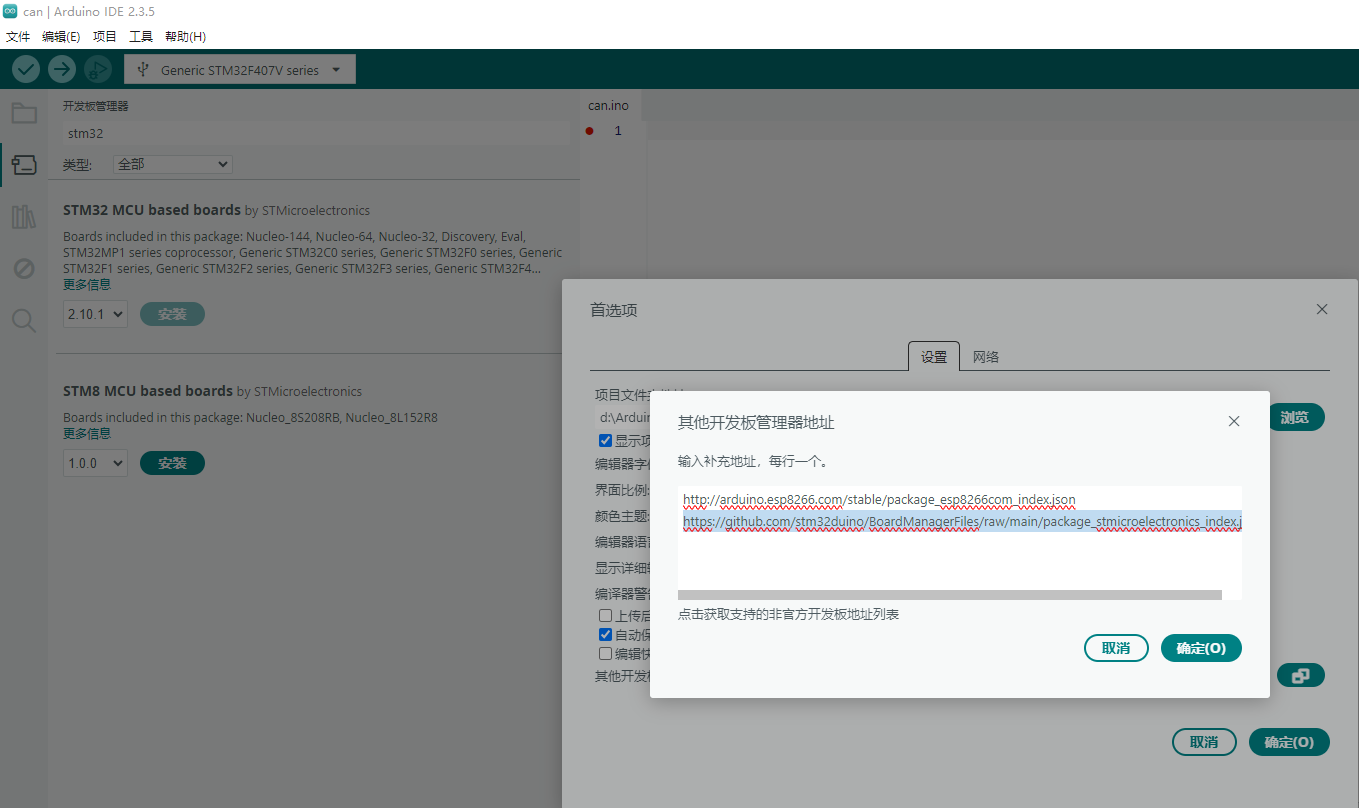Open more info link for STM32 boards
Viewport: 1359px width, 808px height.
[x=87, y=284]
